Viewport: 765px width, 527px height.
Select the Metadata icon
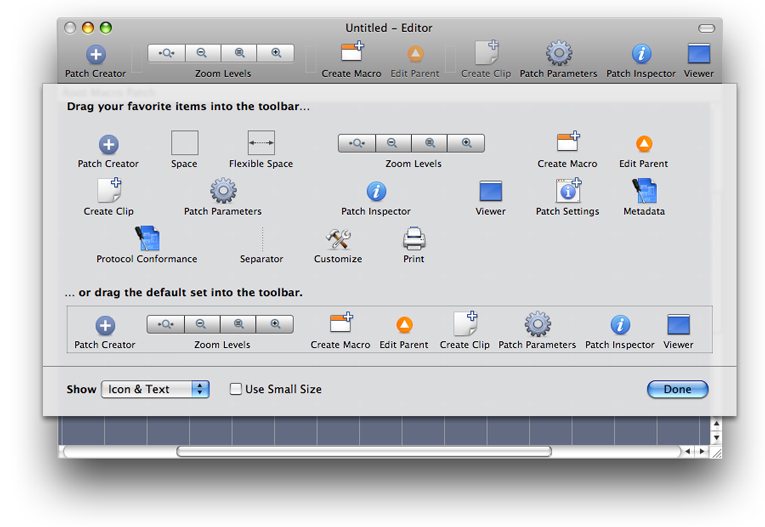(644, 191)
